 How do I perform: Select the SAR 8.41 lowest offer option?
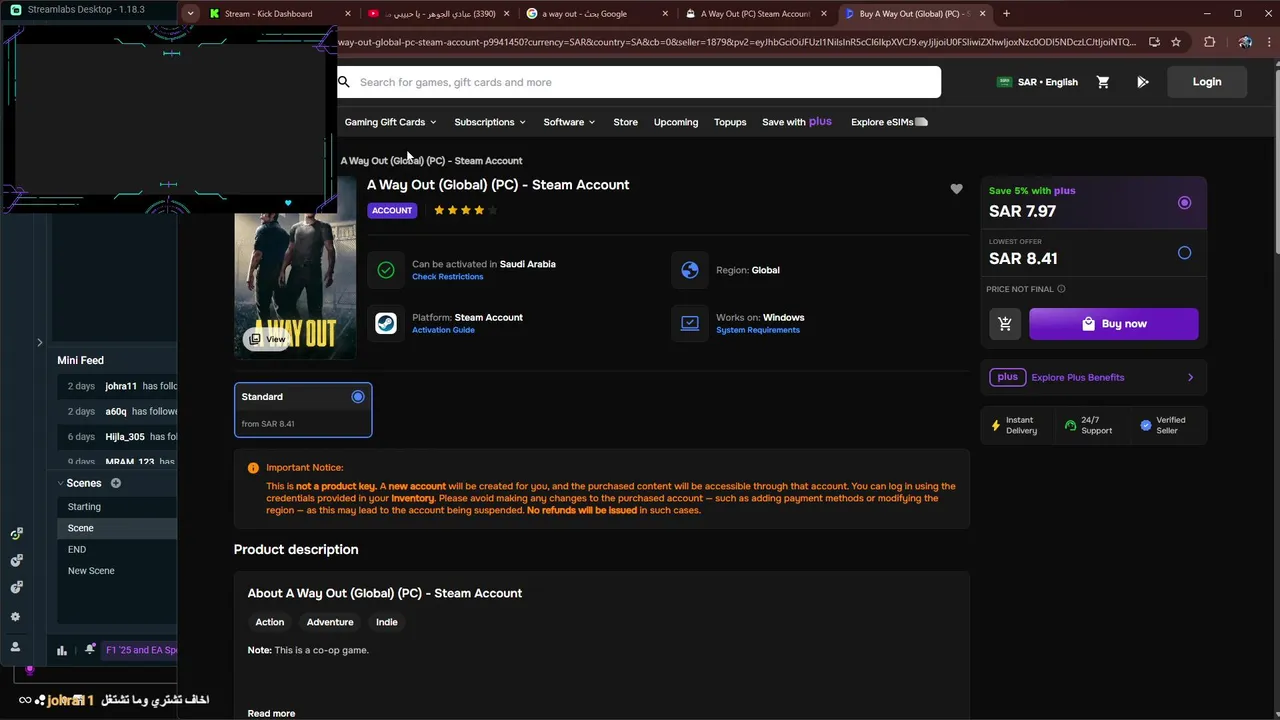point(1184,253)
